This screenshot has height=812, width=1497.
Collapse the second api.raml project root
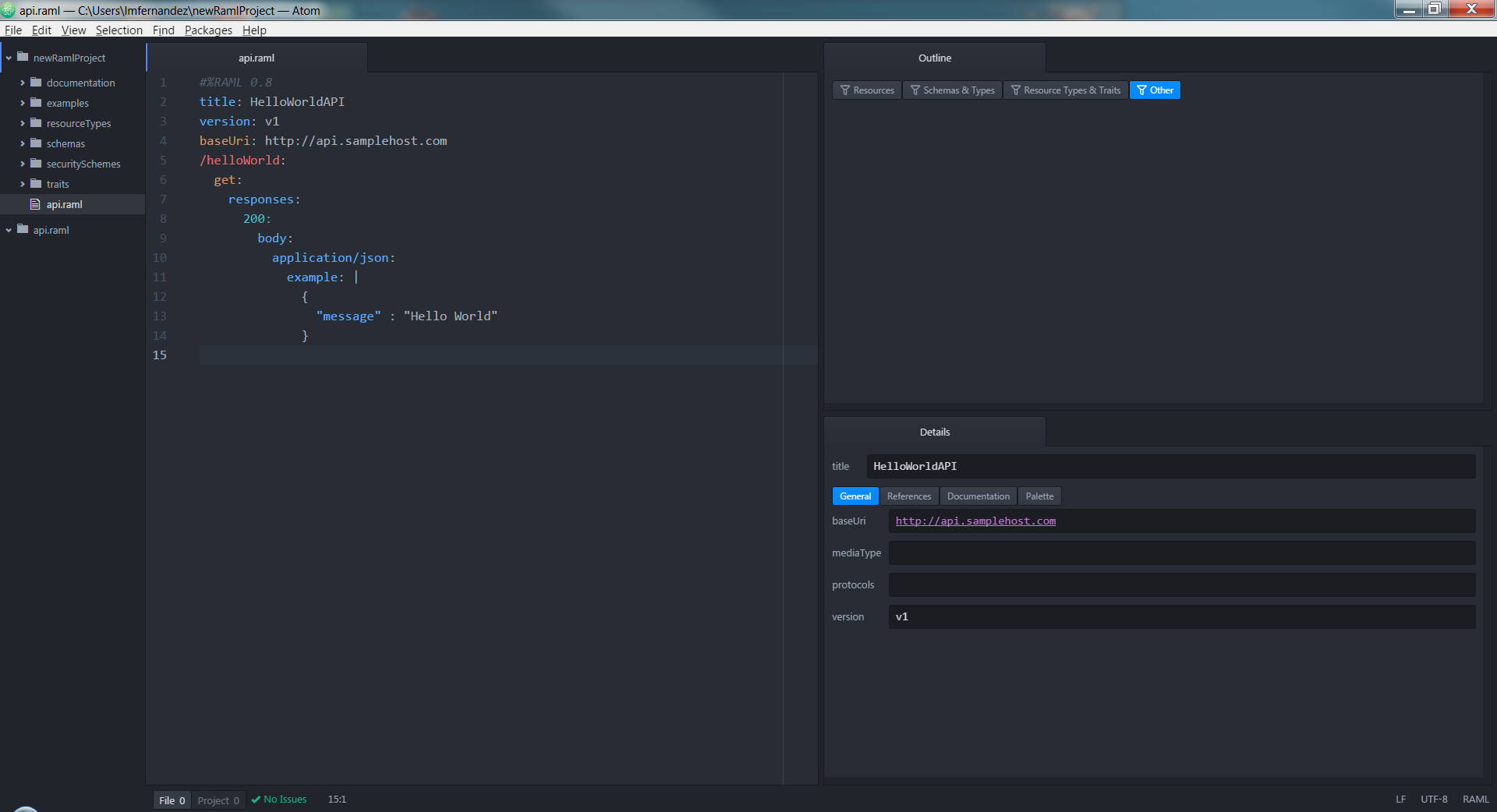coord(9,230)
